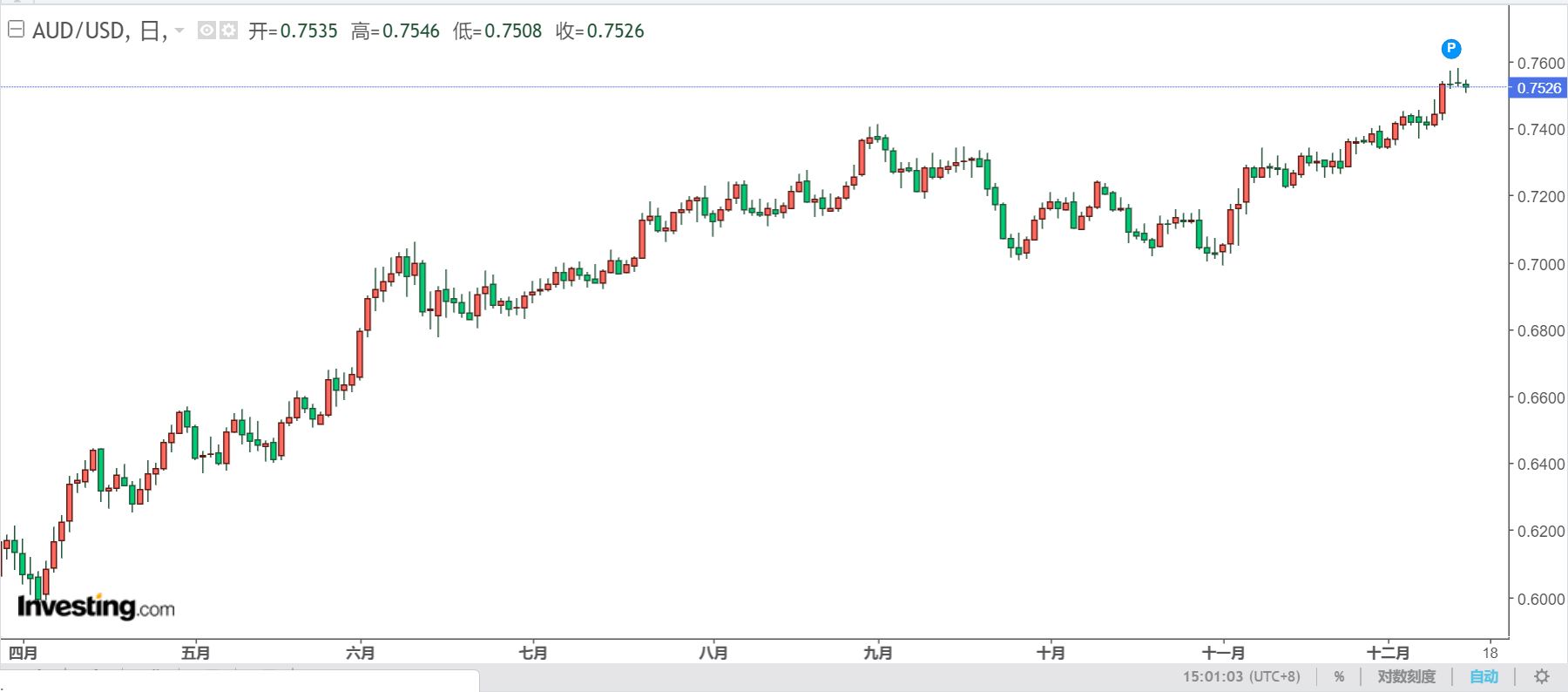
Task: Click the 收=0.7526 close value
Action: 600,31
